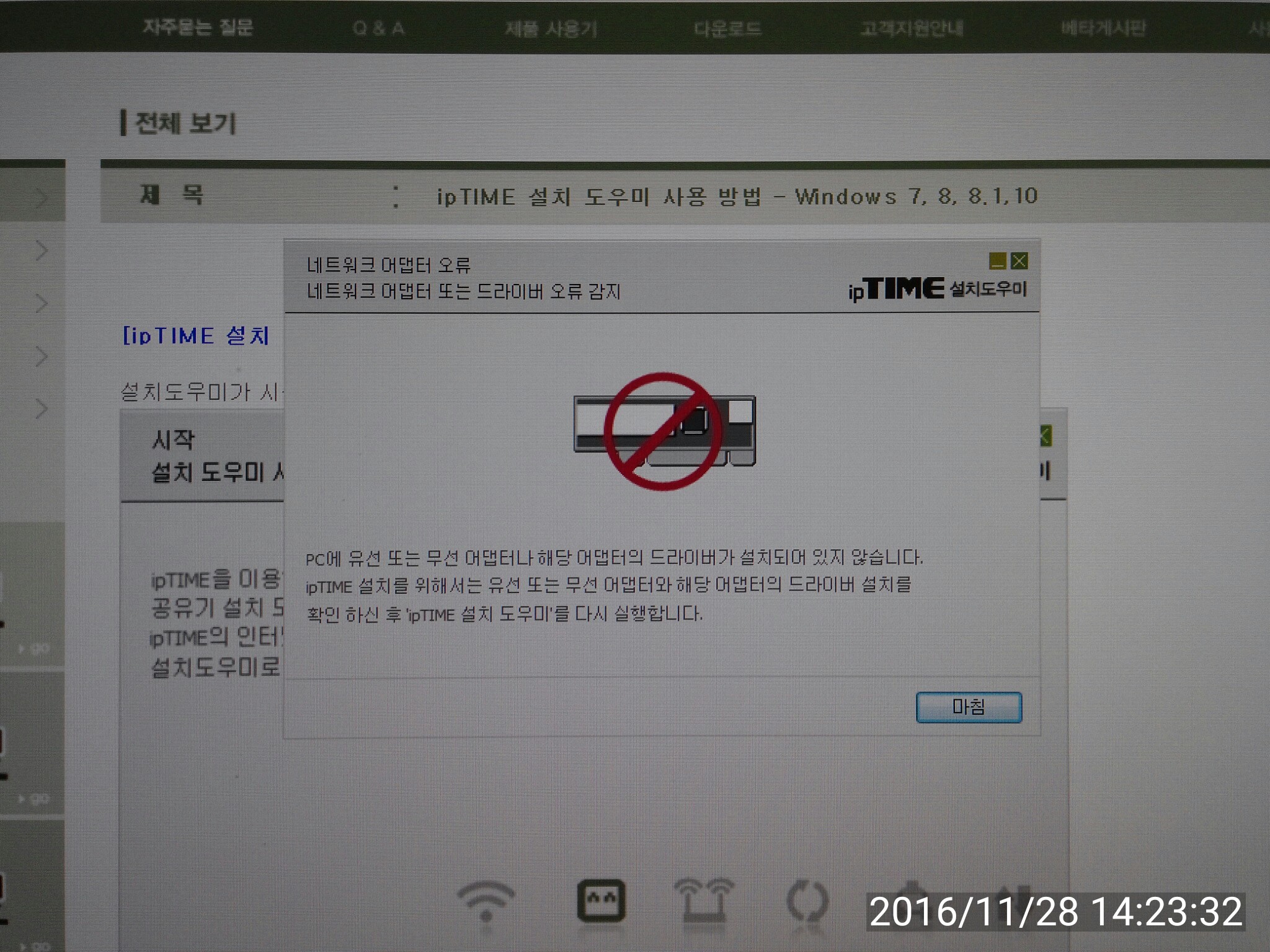The height and width of the screenshot is (952, 1270).
Task: Click the router with two antennas icon
Action: click(704, 902)
